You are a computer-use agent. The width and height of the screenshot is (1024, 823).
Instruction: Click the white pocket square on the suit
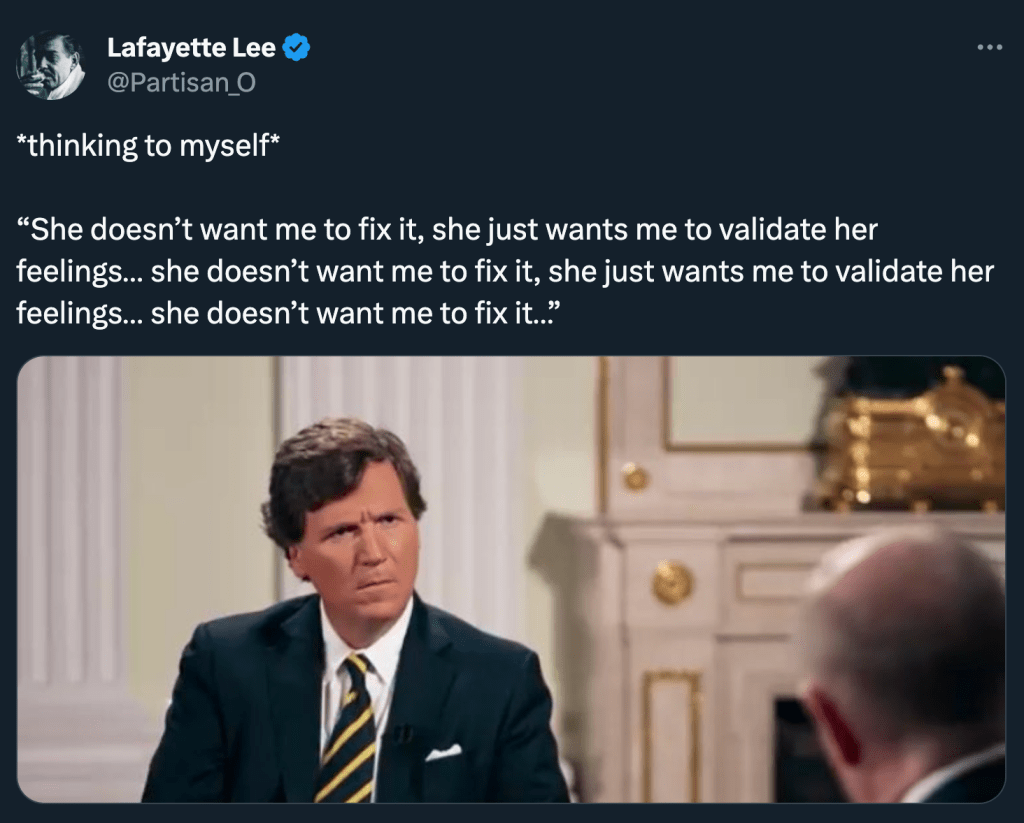[x=443, y=752]
